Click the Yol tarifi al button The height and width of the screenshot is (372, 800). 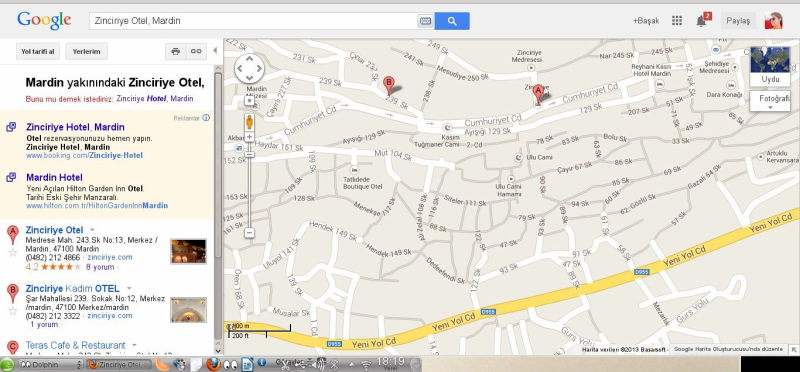pyautogui.click(x=38, y=51)
